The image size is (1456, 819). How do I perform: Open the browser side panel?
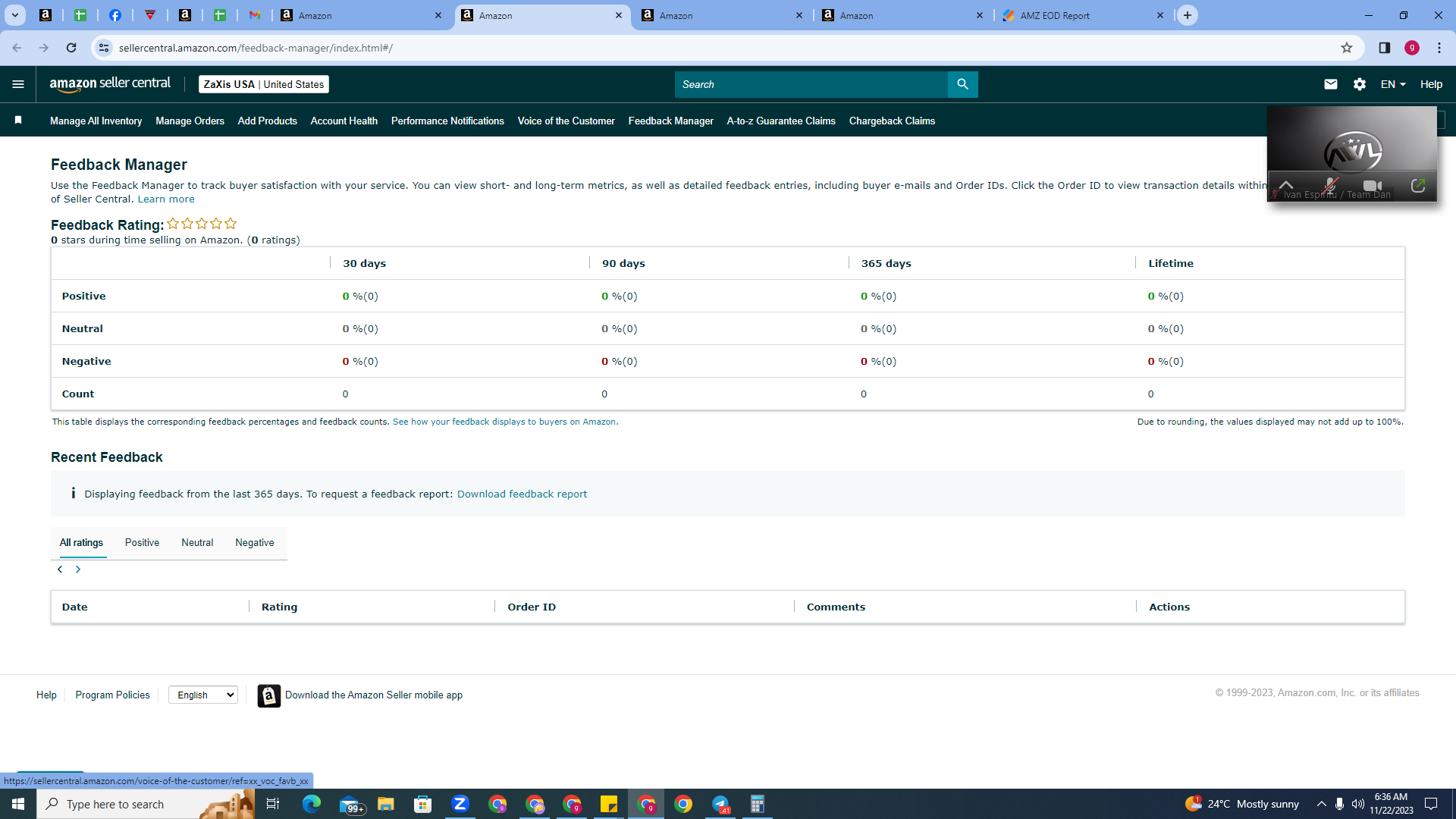click(x=1385, y=48)
